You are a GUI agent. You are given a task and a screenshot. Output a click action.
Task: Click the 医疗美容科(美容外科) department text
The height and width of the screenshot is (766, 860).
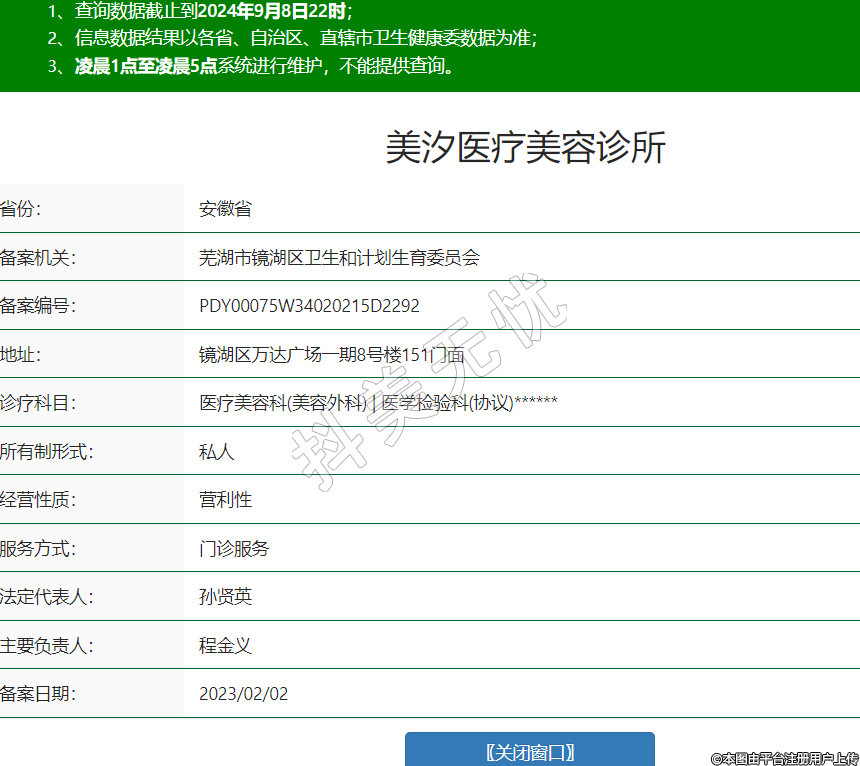[x=283, y=403]
